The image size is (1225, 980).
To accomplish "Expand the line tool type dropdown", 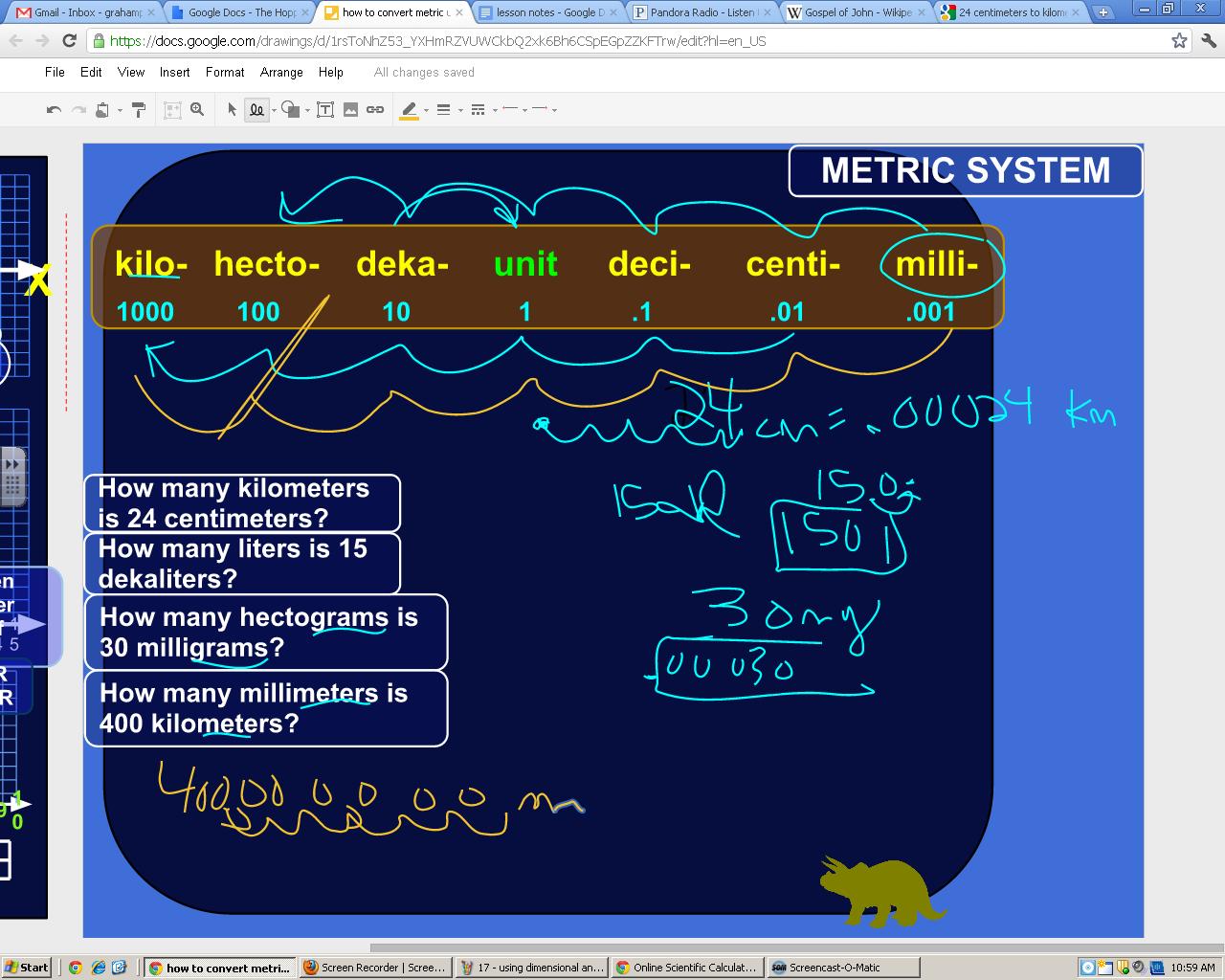I will [x=274, y=111].
